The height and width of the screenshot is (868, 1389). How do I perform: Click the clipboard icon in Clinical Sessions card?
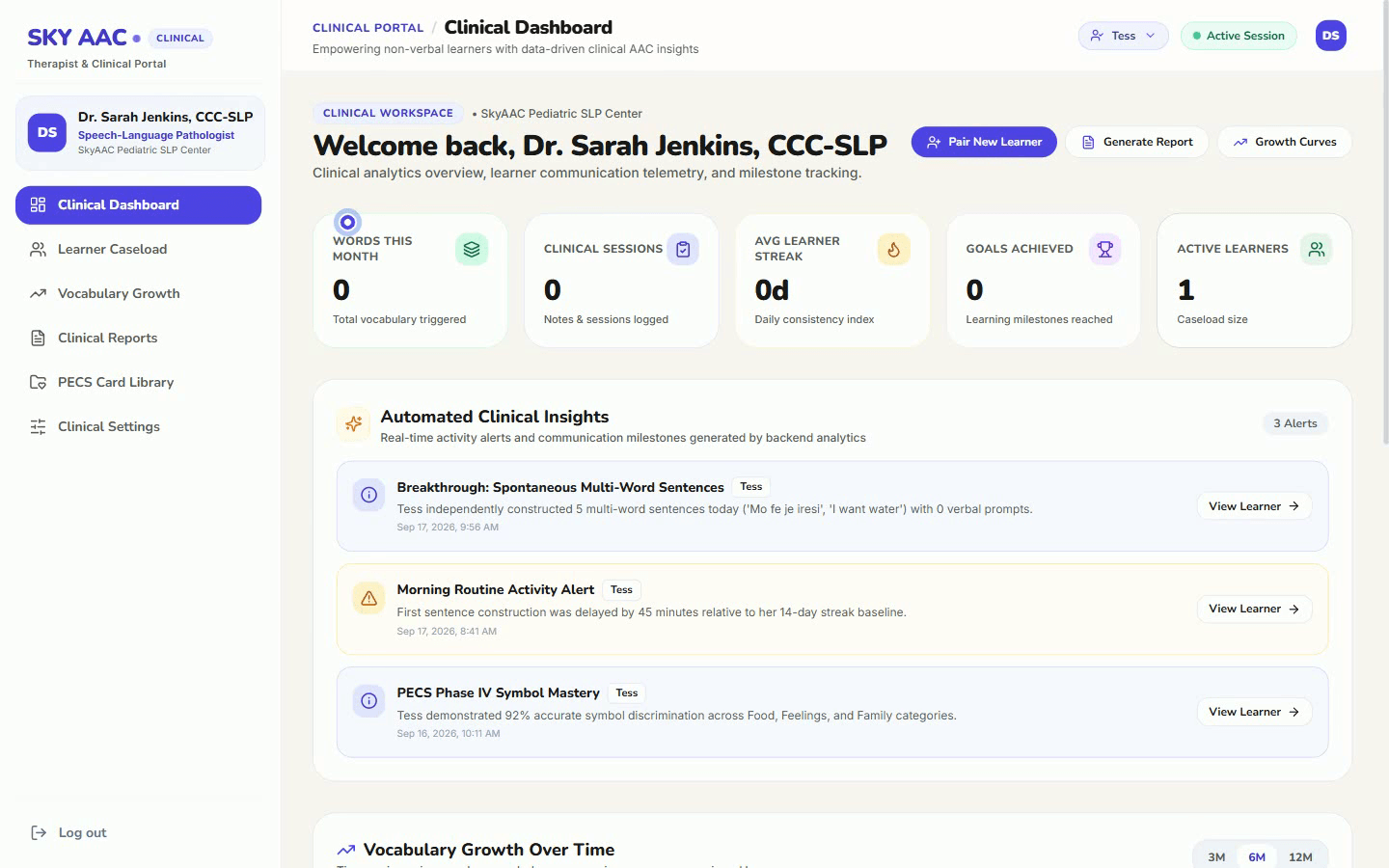[683, 249]
